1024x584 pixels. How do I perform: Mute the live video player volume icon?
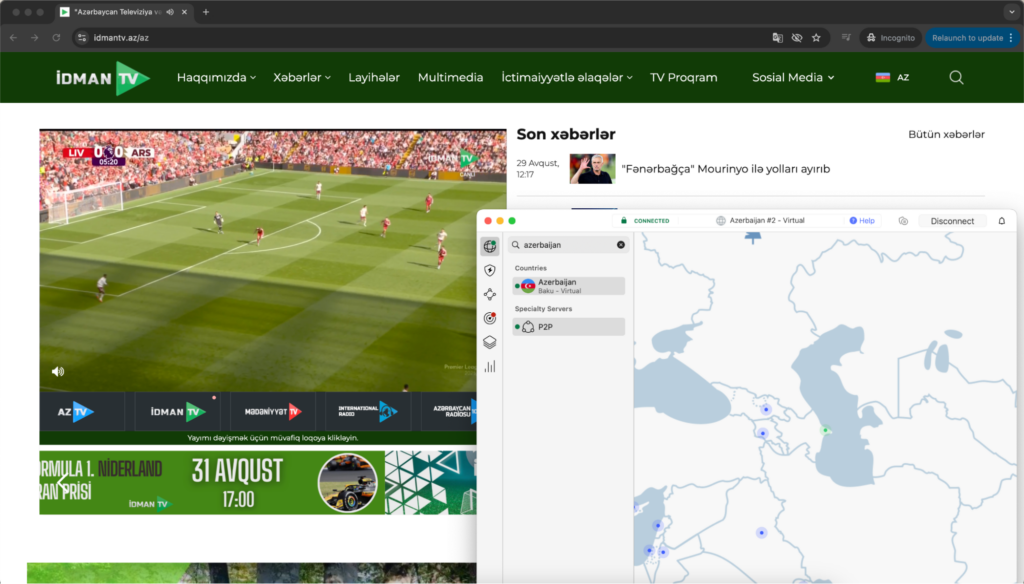58,372
